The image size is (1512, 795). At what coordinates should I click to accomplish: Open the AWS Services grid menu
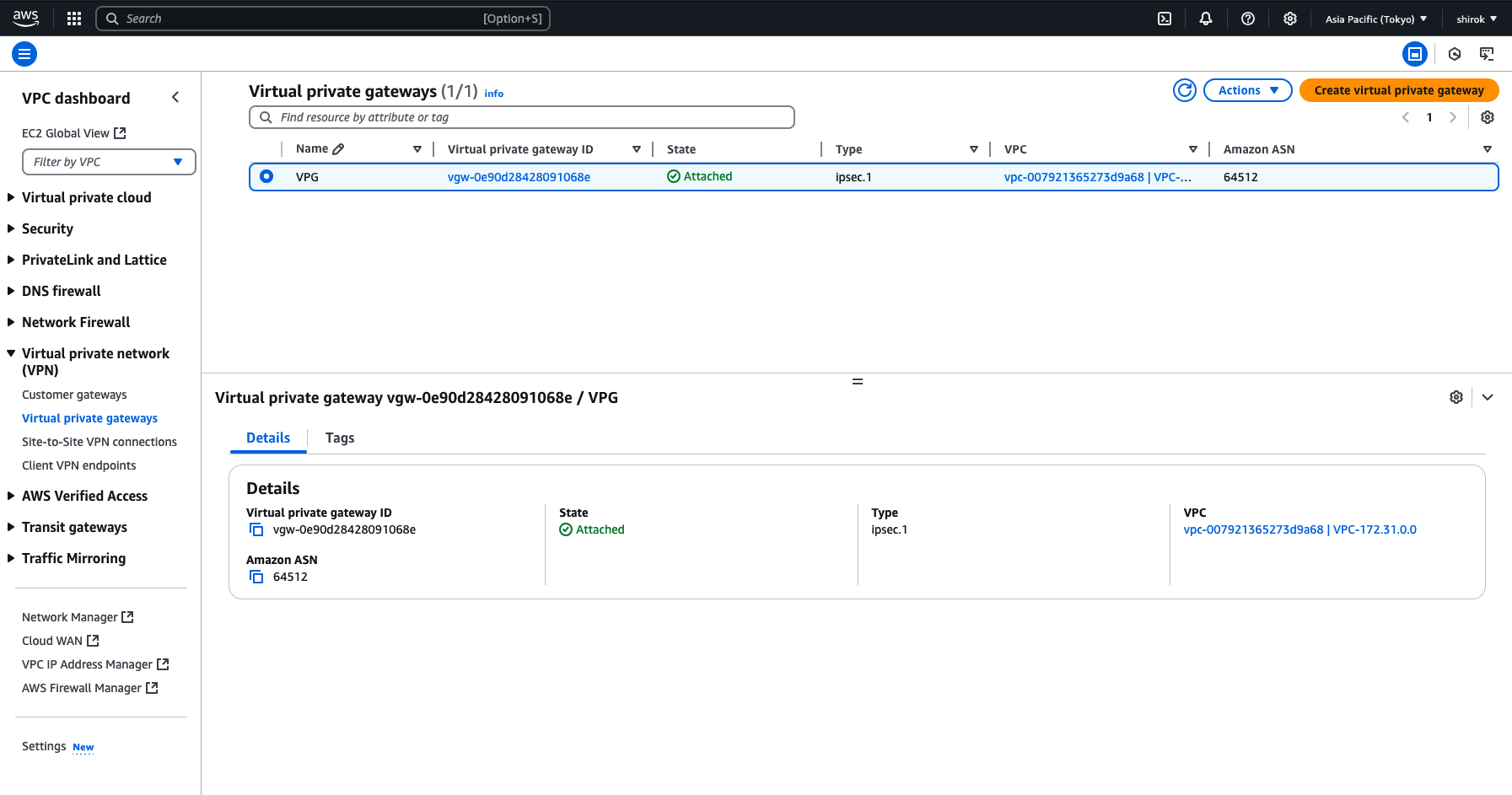[73, 18]
